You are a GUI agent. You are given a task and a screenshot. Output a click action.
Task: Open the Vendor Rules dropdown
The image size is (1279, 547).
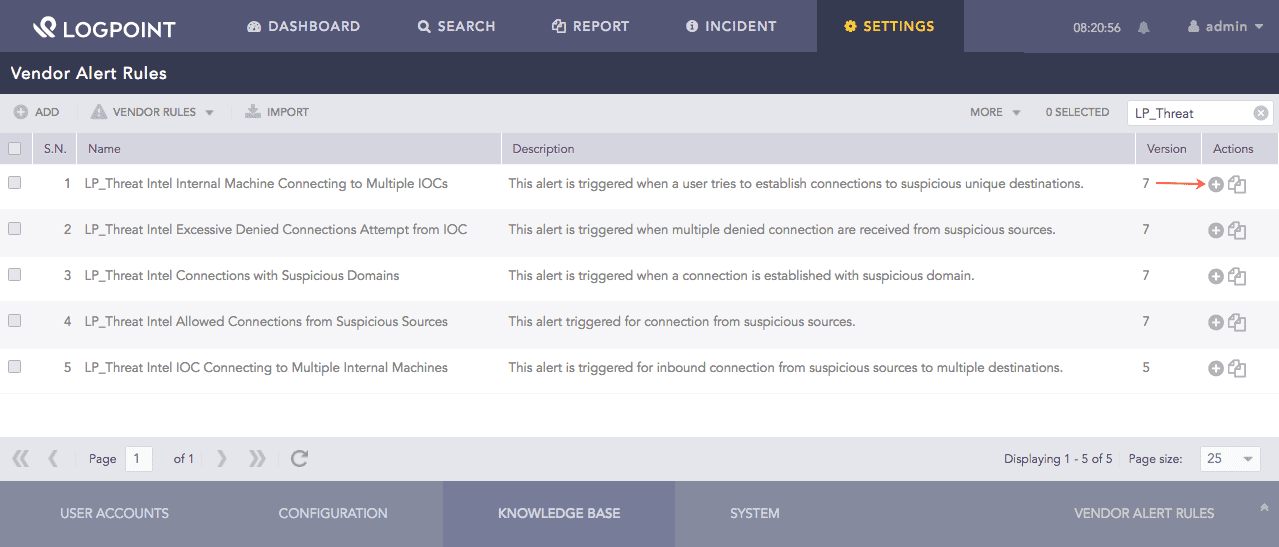tap(153, 112)
